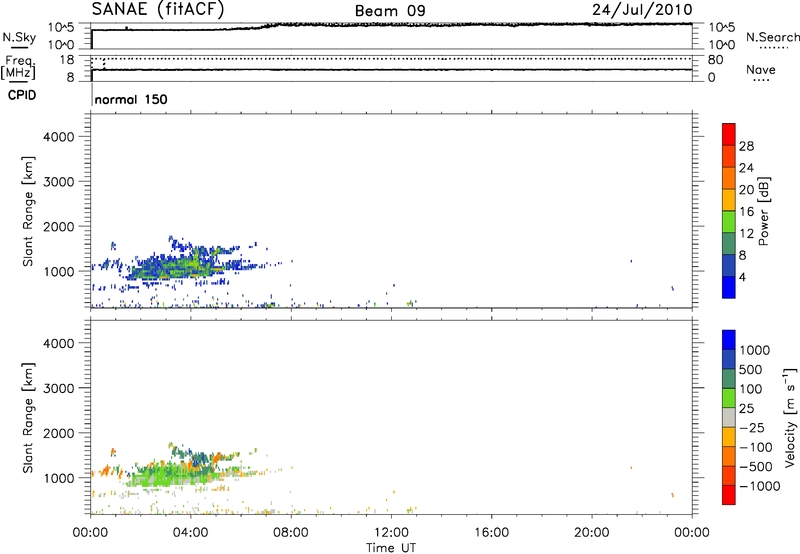This screenshot has width=800, height=554.
Task: Click the gray -25 to 25 velocity swatch
Action: [729, 417]
